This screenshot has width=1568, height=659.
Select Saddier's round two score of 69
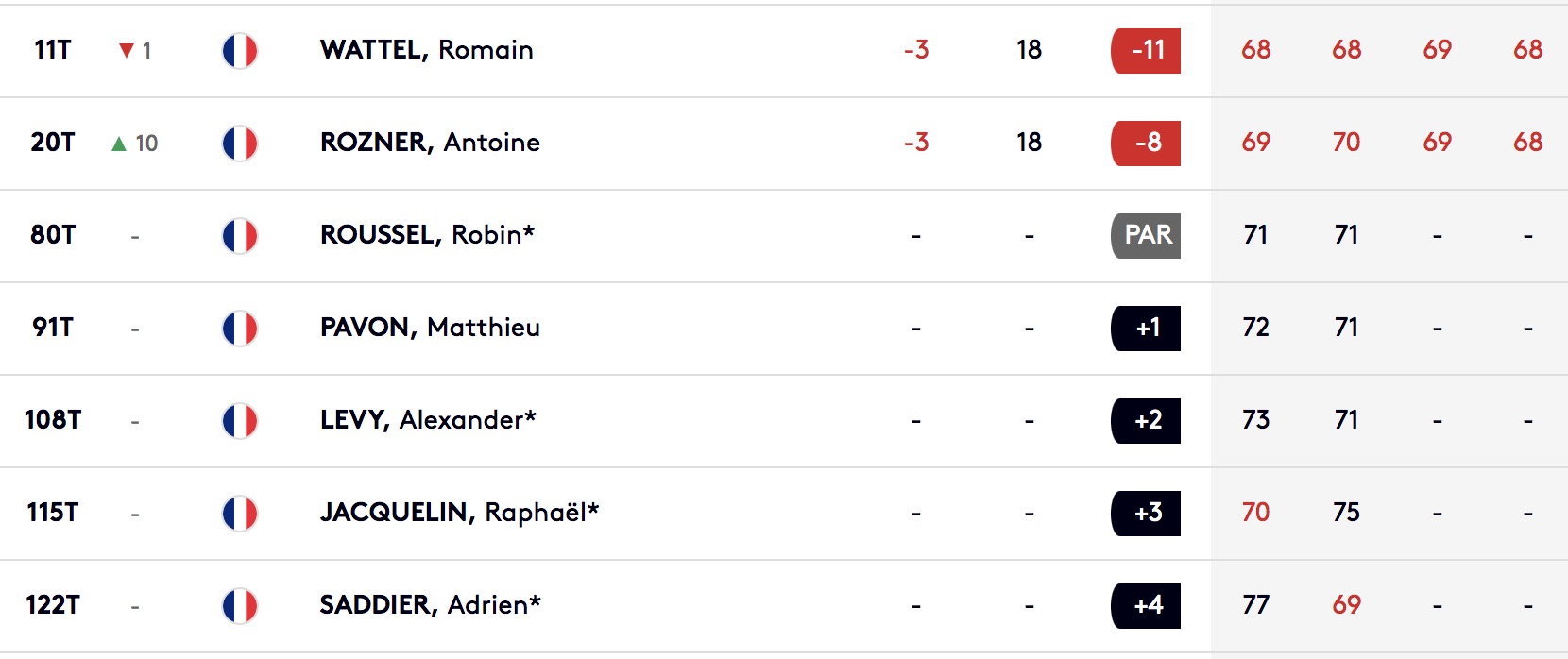pos(1347,605)
